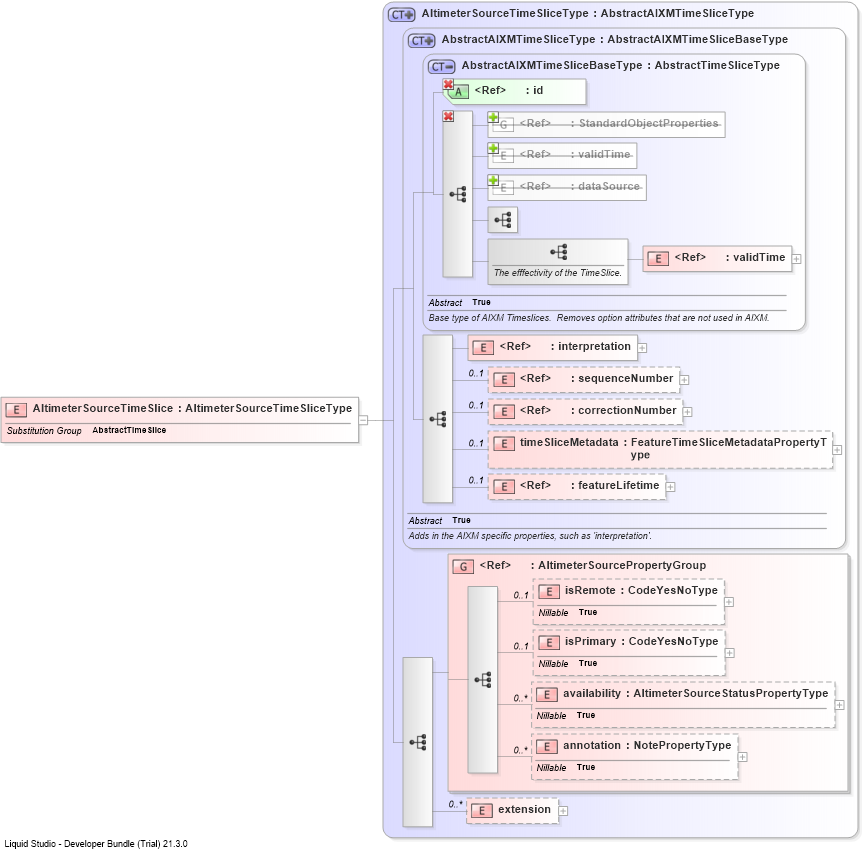Image resolution: width=862 pixels, height=849 pixels.
Task: Click E icon of timeSliceMetadata element
Action: coord(503,444)
